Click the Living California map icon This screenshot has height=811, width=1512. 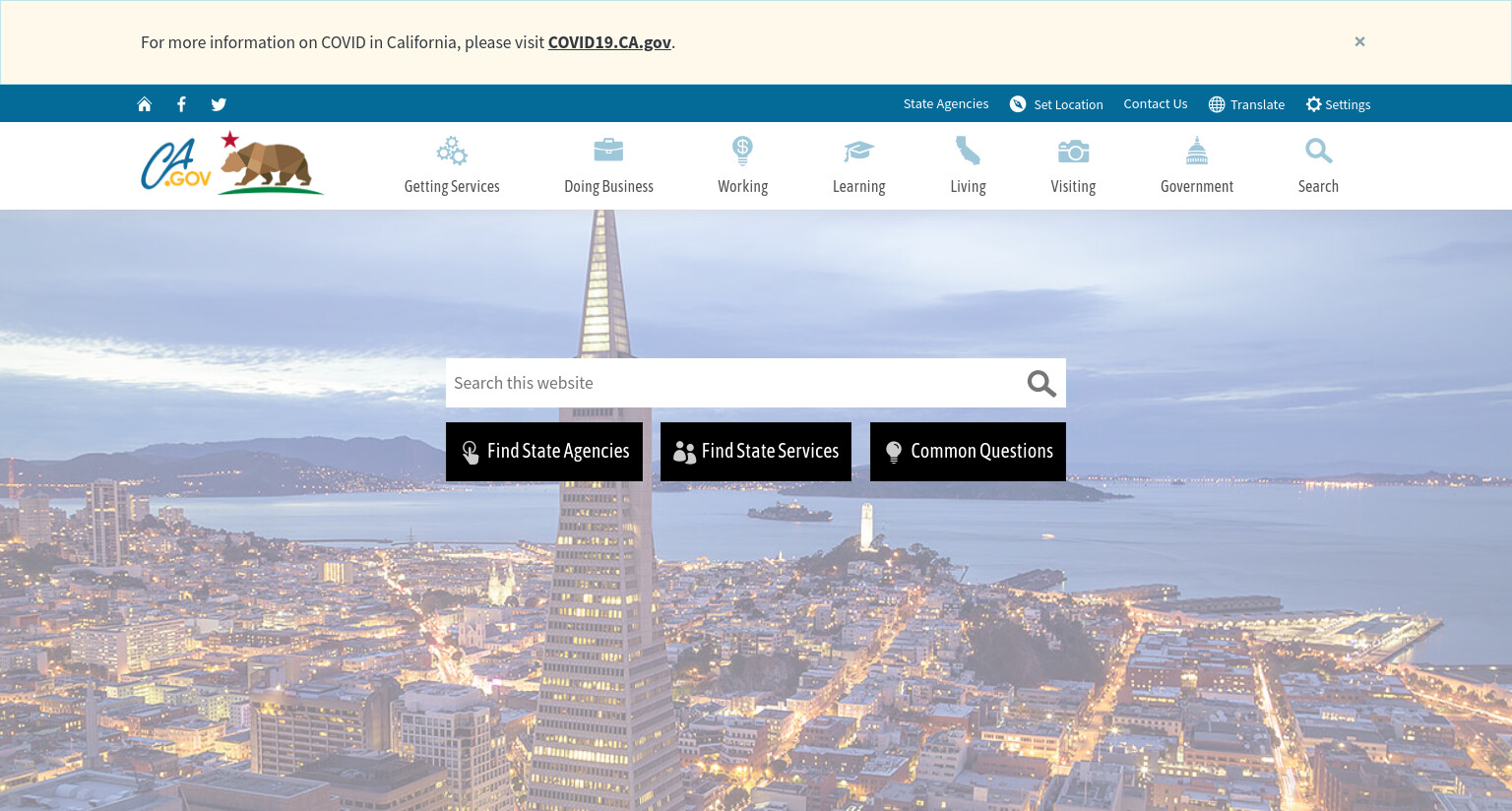click(968, 151)
